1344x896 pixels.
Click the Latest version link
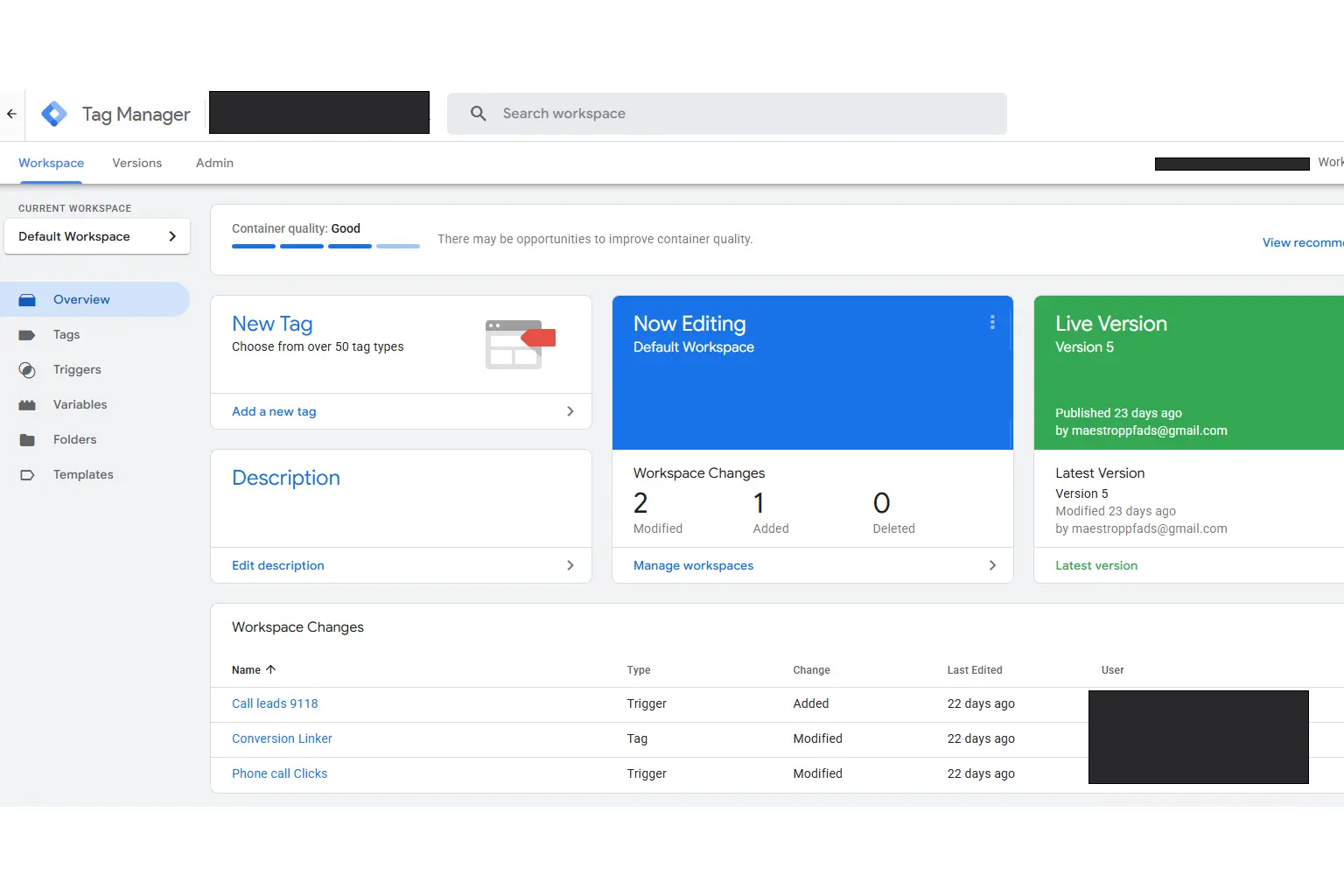tap(1096, 565)
